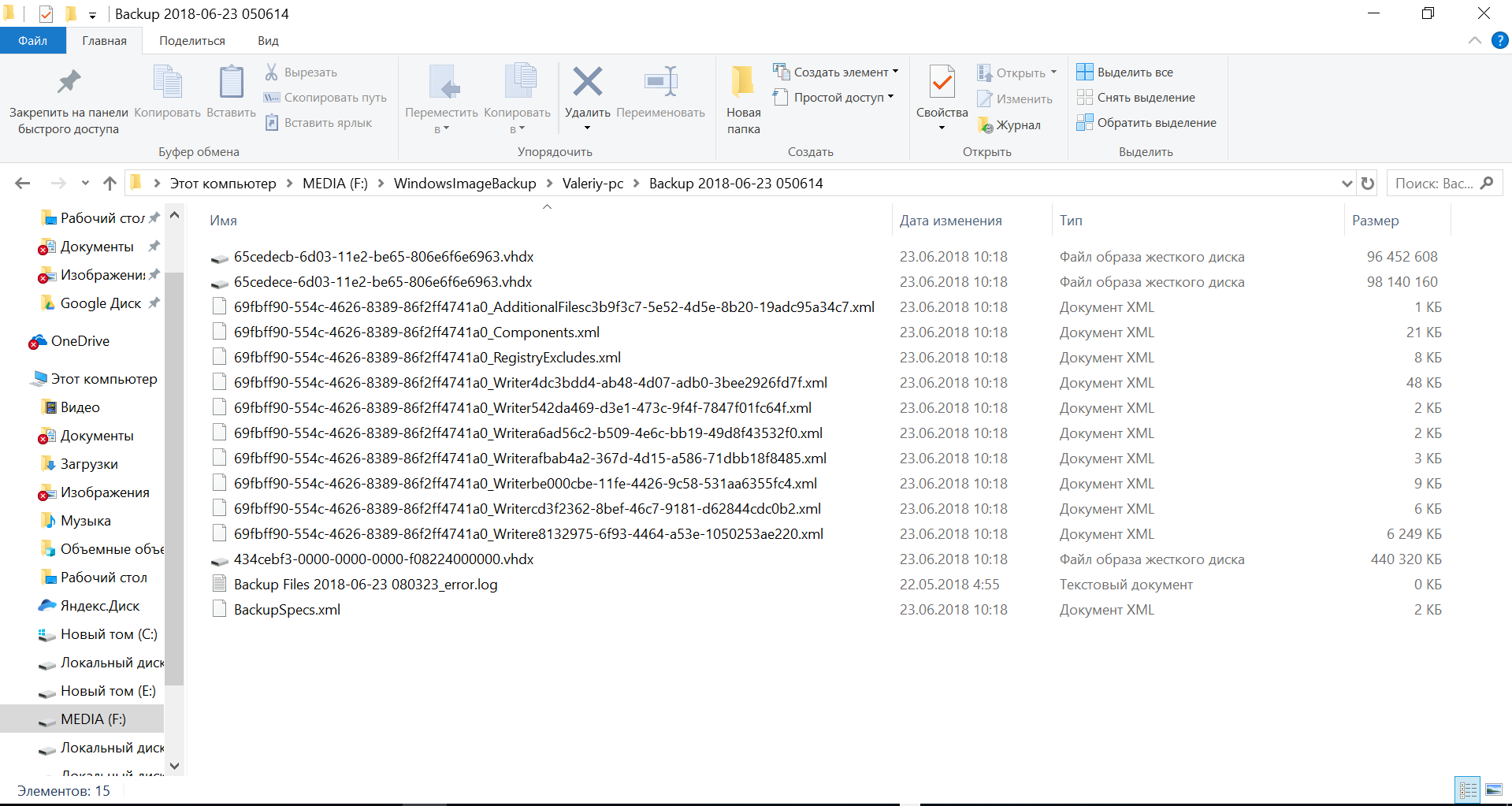Create a Новая папка
This screenshot has height=806, width=1512.
[x=743, y=100]
